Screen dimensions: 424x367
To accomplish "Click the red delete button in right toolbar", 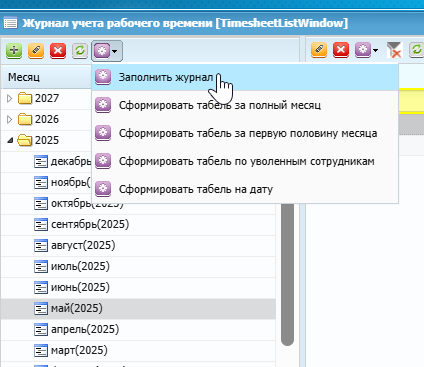I will click(x=341, y=50).
